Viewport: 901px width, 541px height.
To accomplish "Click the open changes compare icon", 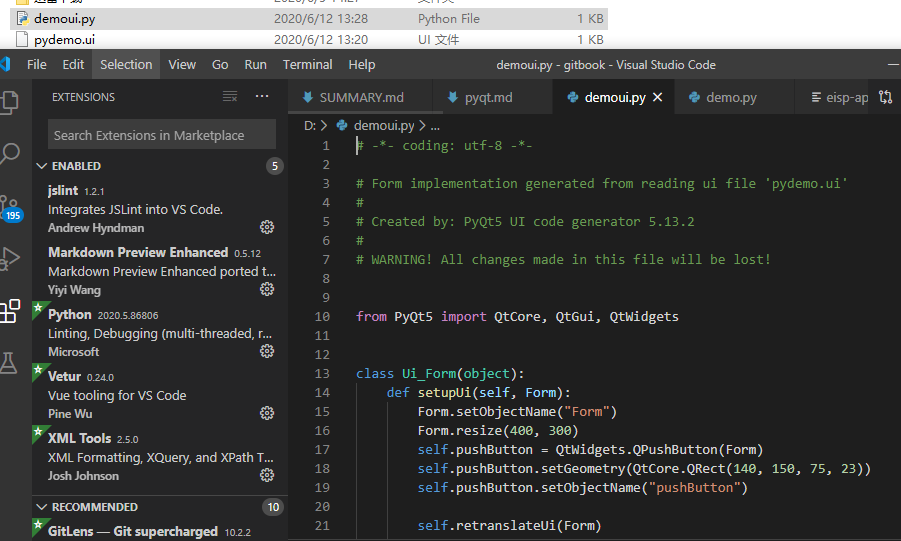I will (885, 97).
